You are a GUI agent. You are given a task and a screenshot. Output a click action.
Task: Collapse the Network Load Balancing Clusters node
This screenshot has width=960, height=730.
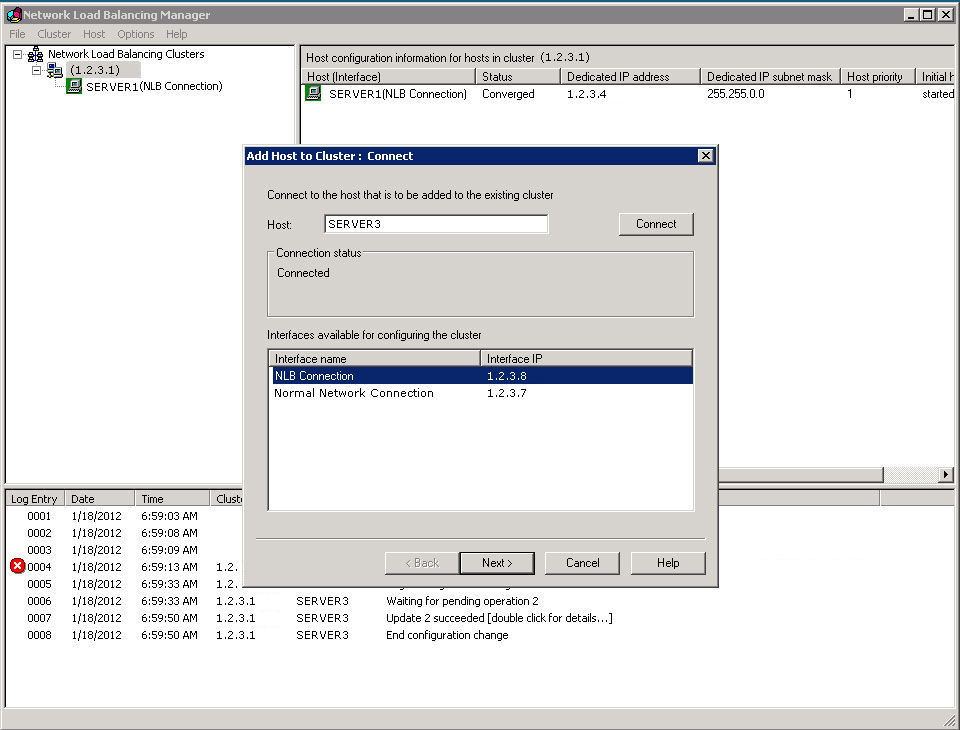click(18, 54)
